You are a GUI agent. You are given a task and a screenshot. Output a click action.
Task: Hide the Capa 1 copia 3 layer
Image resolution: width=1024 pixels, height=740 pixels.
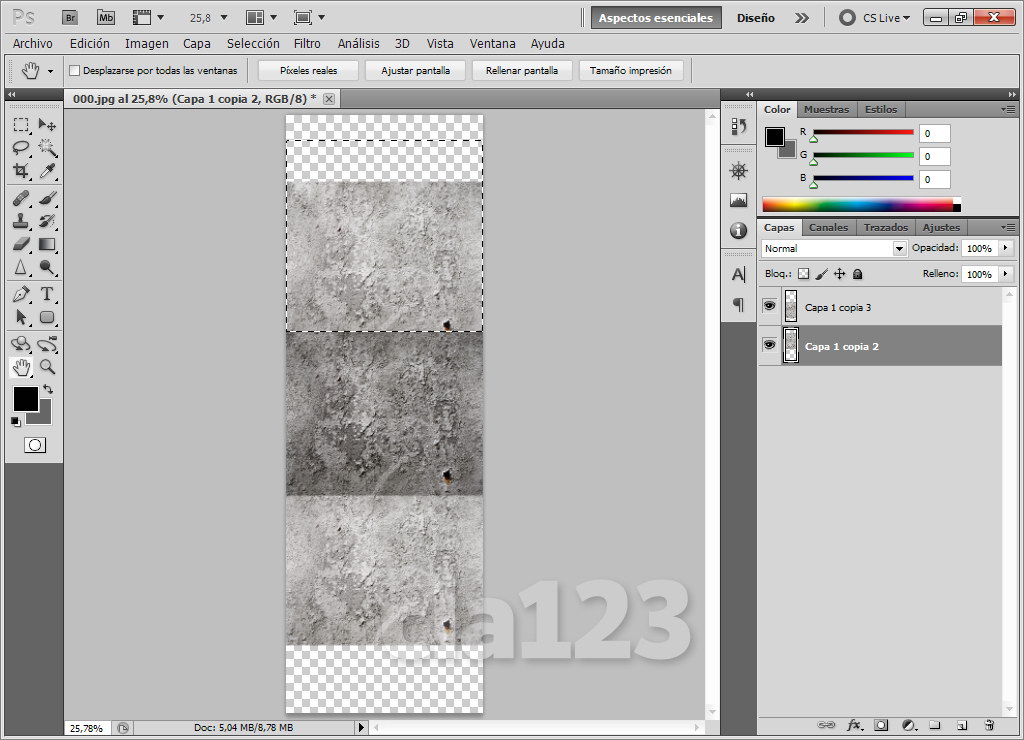click(770, 306)
